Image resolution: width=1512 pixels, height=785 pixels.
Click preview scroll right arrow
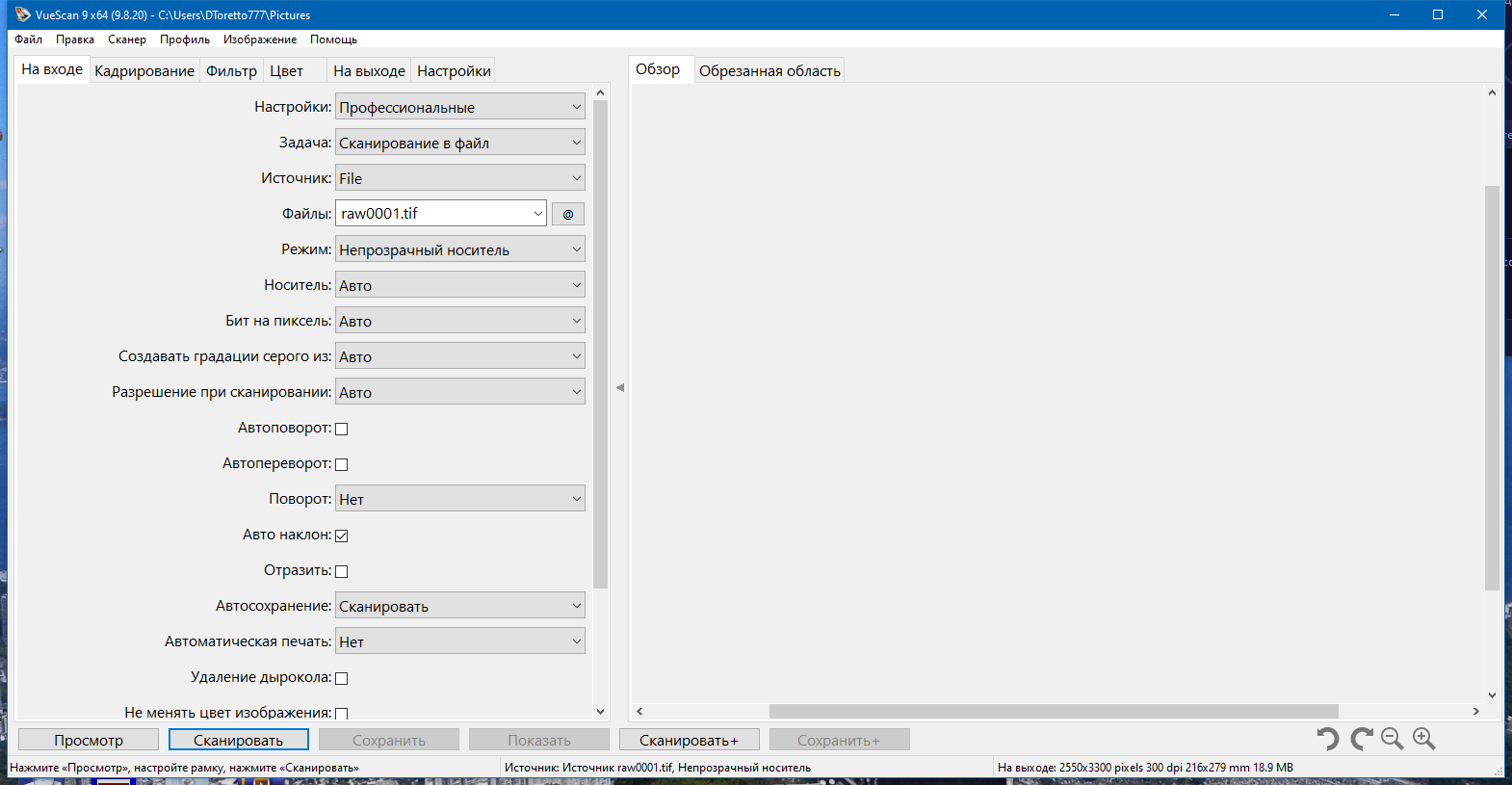(1475, 711)
